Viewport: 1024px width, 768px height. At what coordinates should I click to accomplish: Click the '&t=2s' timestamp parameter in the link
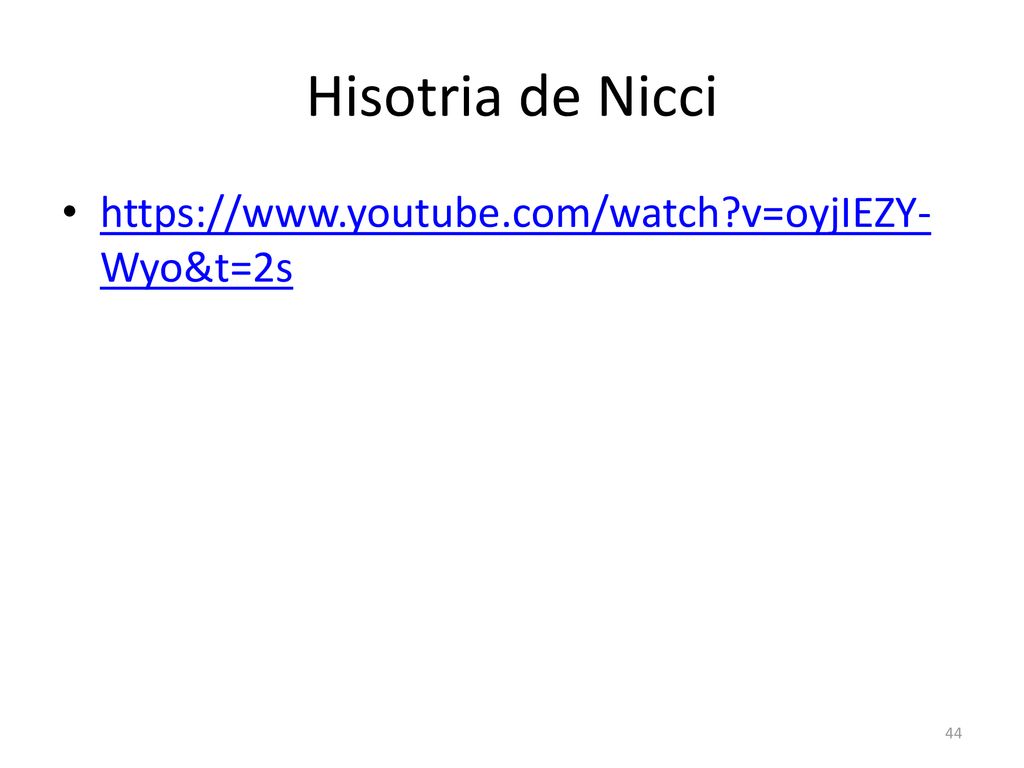(238, 268)
